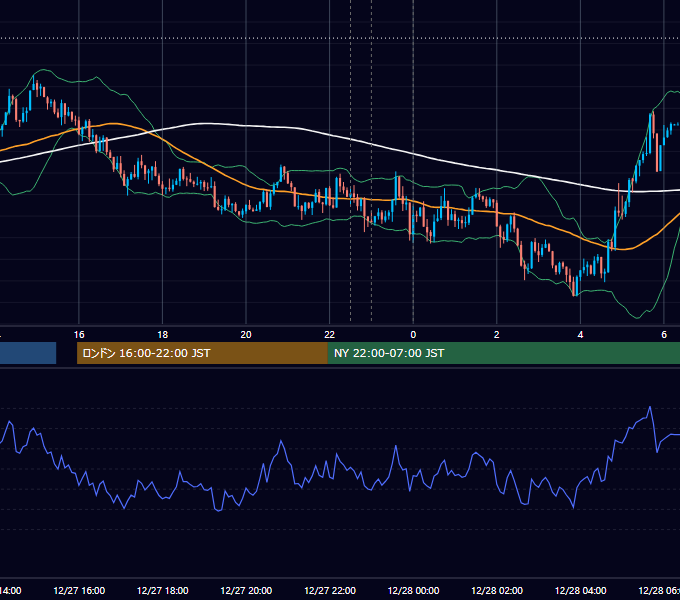Click the 12/28 00:00 time label
This screenshot has height=600, width=680.
point(413,590)
